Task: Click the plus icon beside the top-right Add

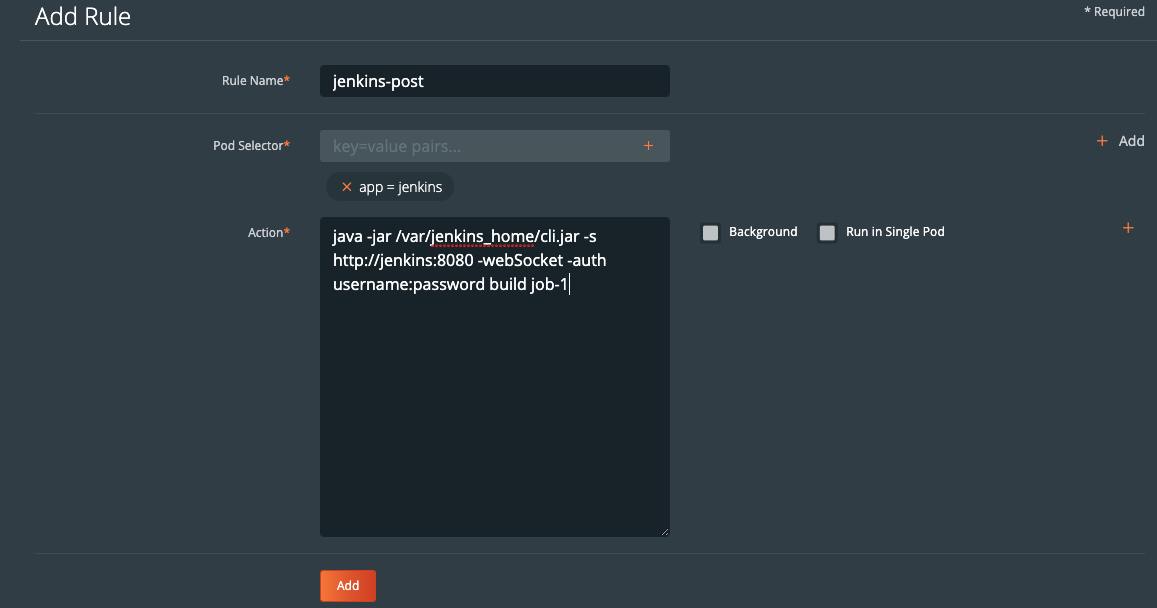Action: click(1102, 141)
